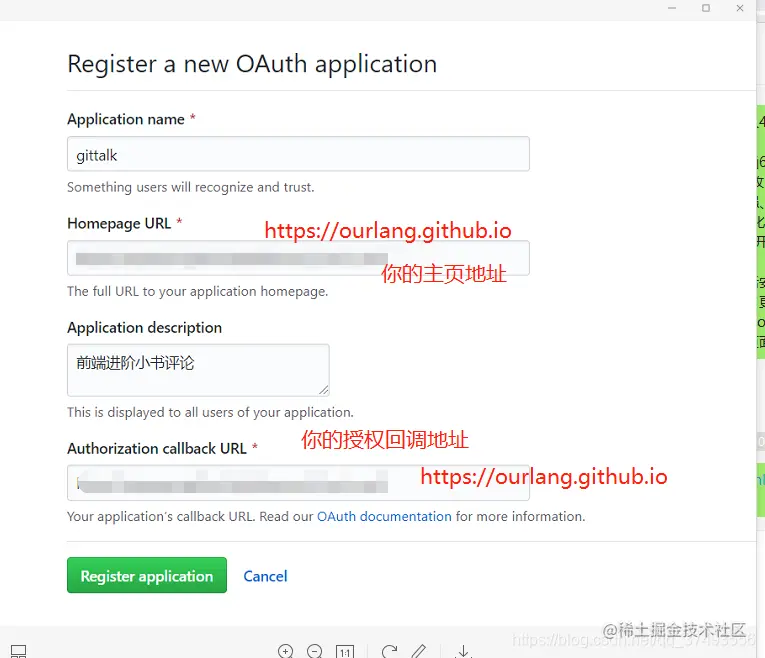Image resolution: width=765 pixels, height=658 pixels.
Task: Click 'This is displayed to all users' hint
Action: click(210, 413)
